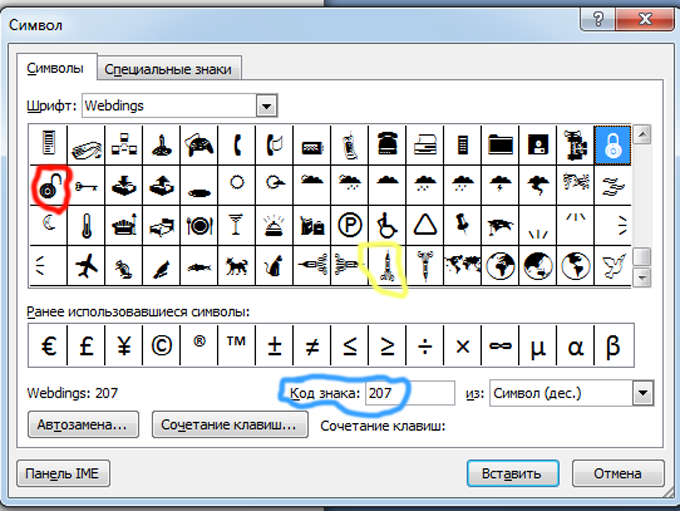Choose the joystick symbol
Screen dimensions: 680x511
[x=161, y=145]
